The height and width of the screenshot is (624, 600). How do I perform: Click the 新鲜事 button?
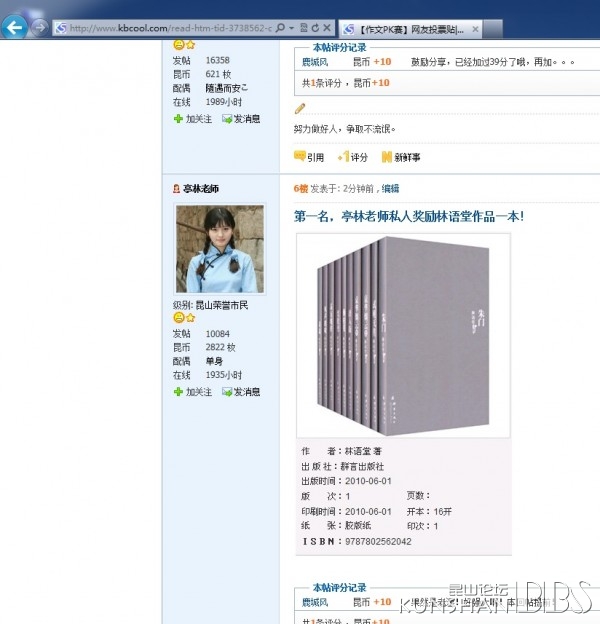pyautogui.click(x=401, y=157)
